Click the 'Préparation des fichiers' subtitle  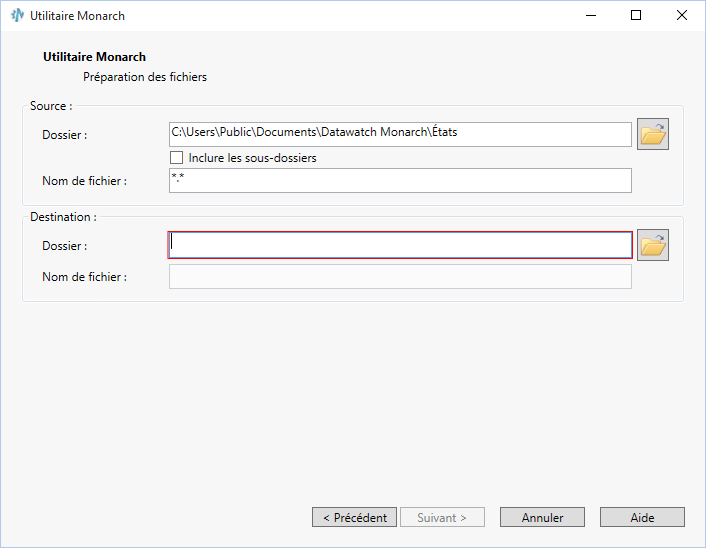tap(145, 77)
